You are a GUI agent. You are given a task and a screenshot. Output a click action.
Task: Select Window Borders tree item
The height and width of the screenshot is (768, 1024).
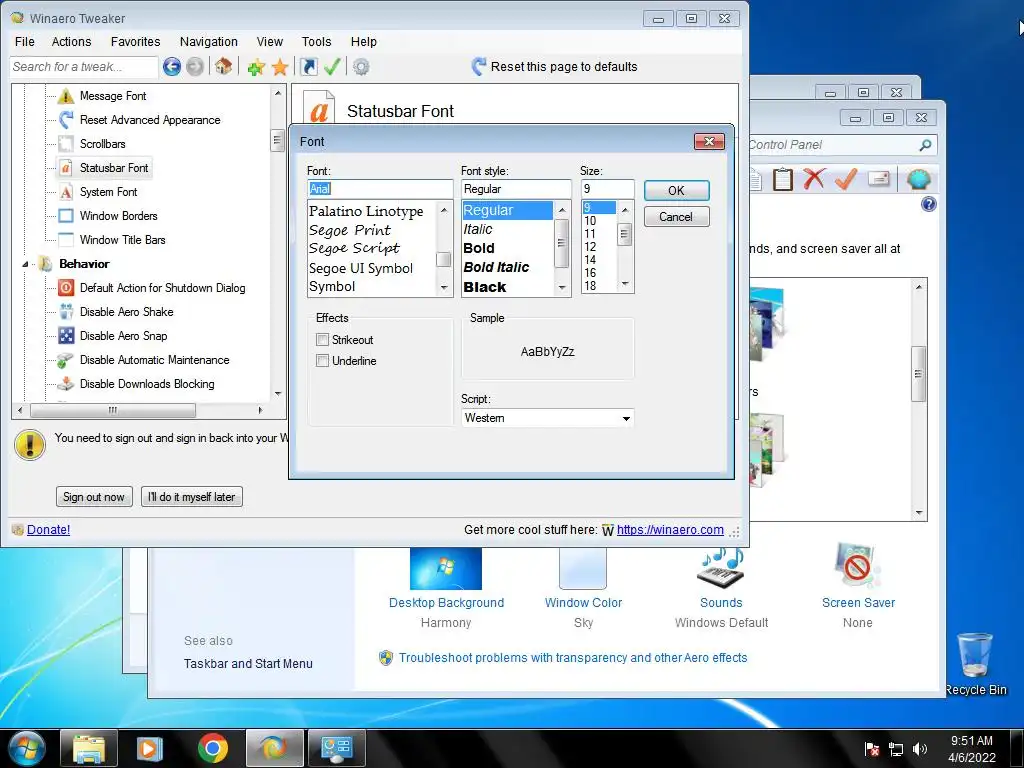coord(118,216)
